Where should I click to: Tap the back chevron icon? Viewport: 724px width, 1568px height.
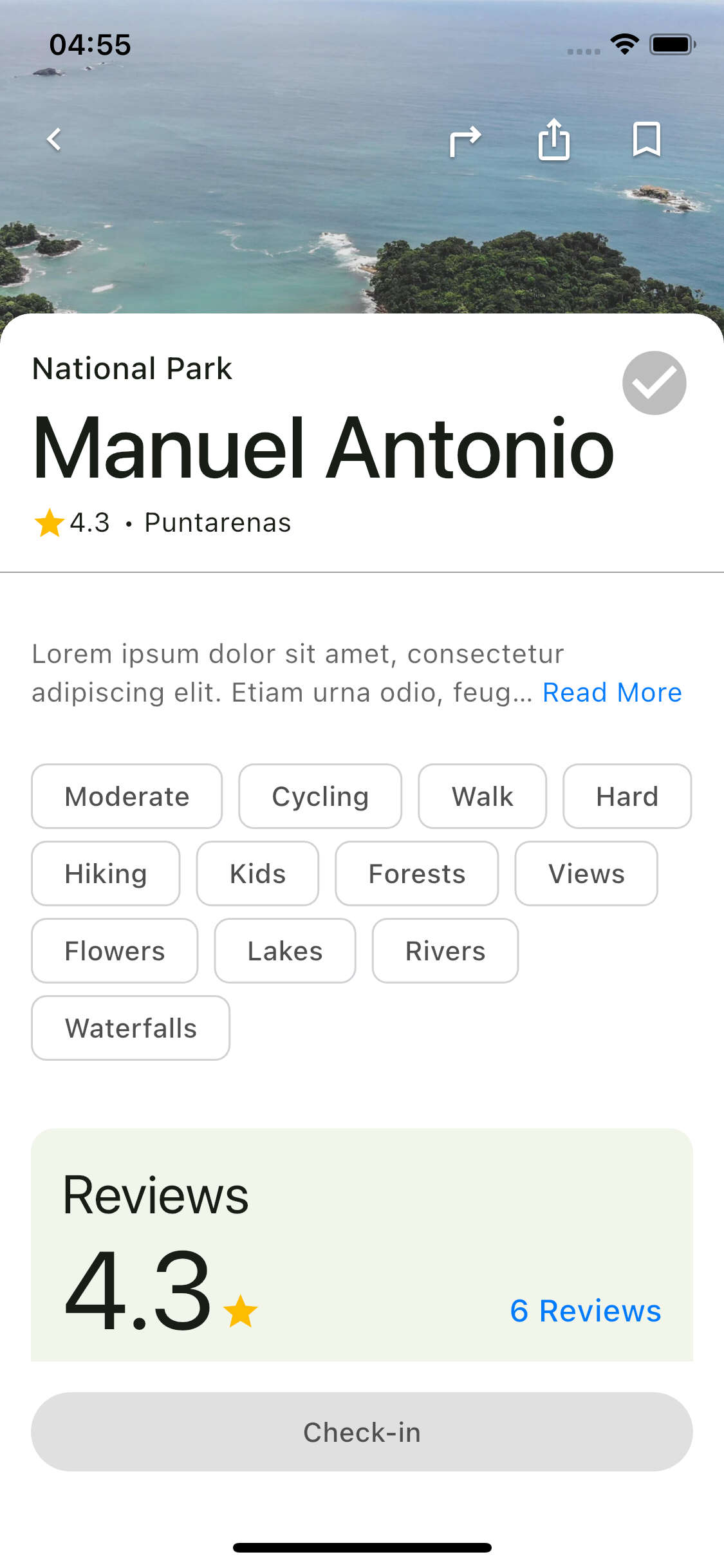click(55, 139)
